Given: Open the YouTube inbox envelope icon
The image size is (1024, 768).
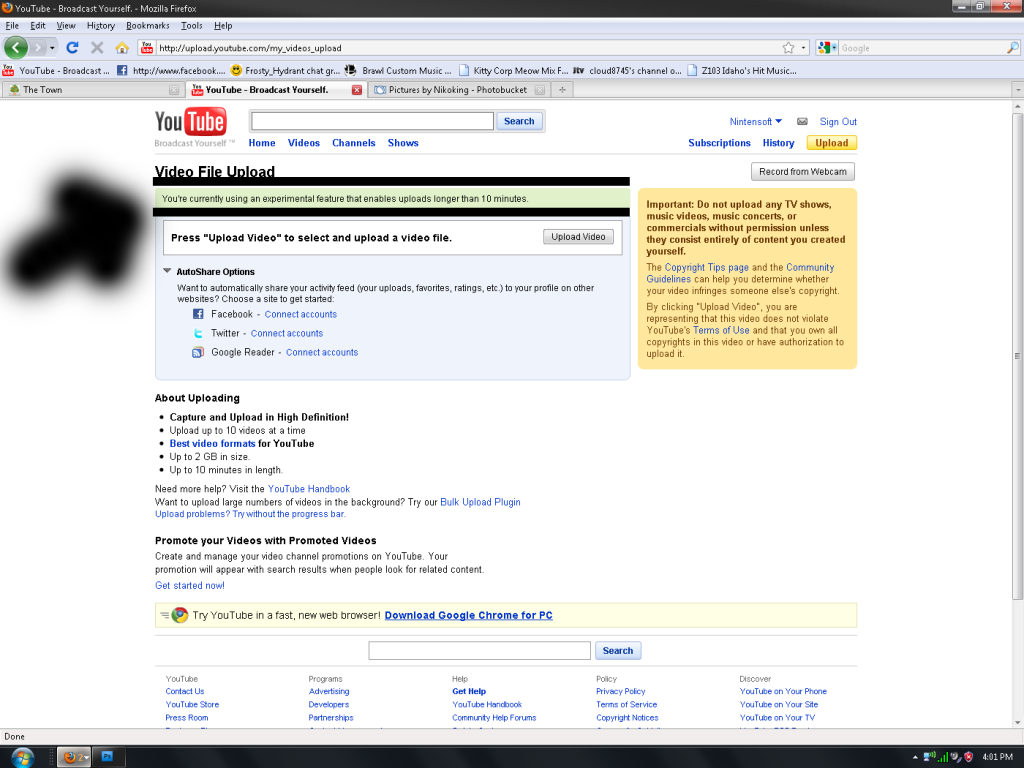Looking at the screenshot, I should [x=802, y=122].
